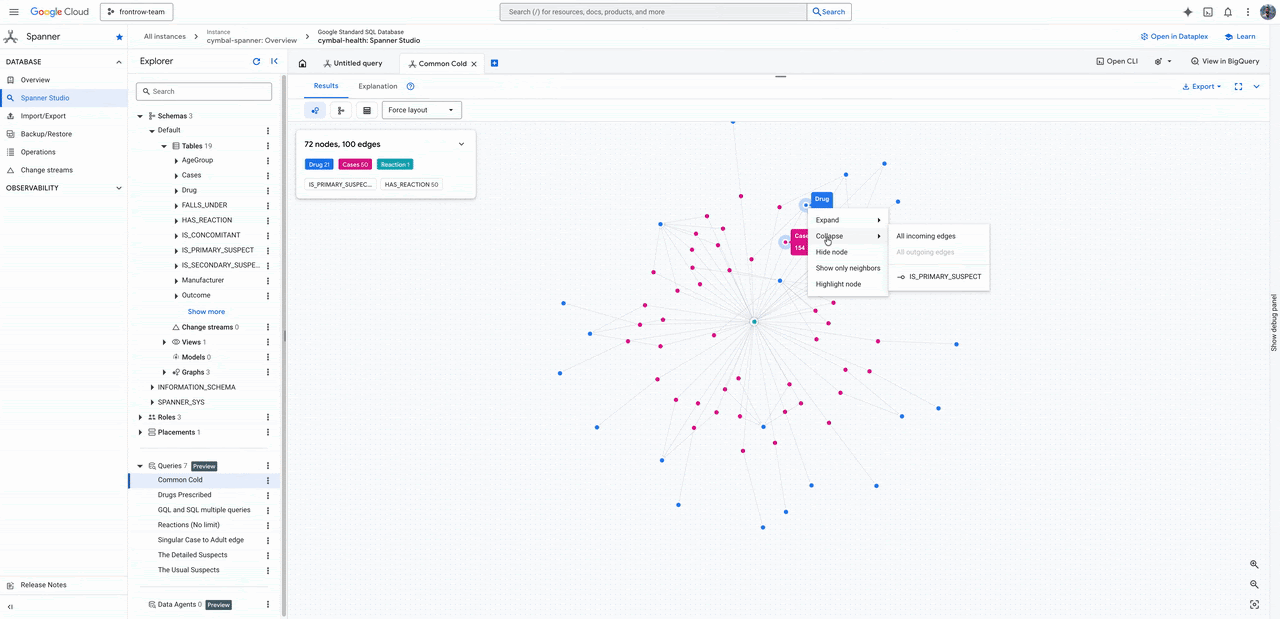1280x619 pixels.
Task: Zoom in on the graph
Action: 1254,565
